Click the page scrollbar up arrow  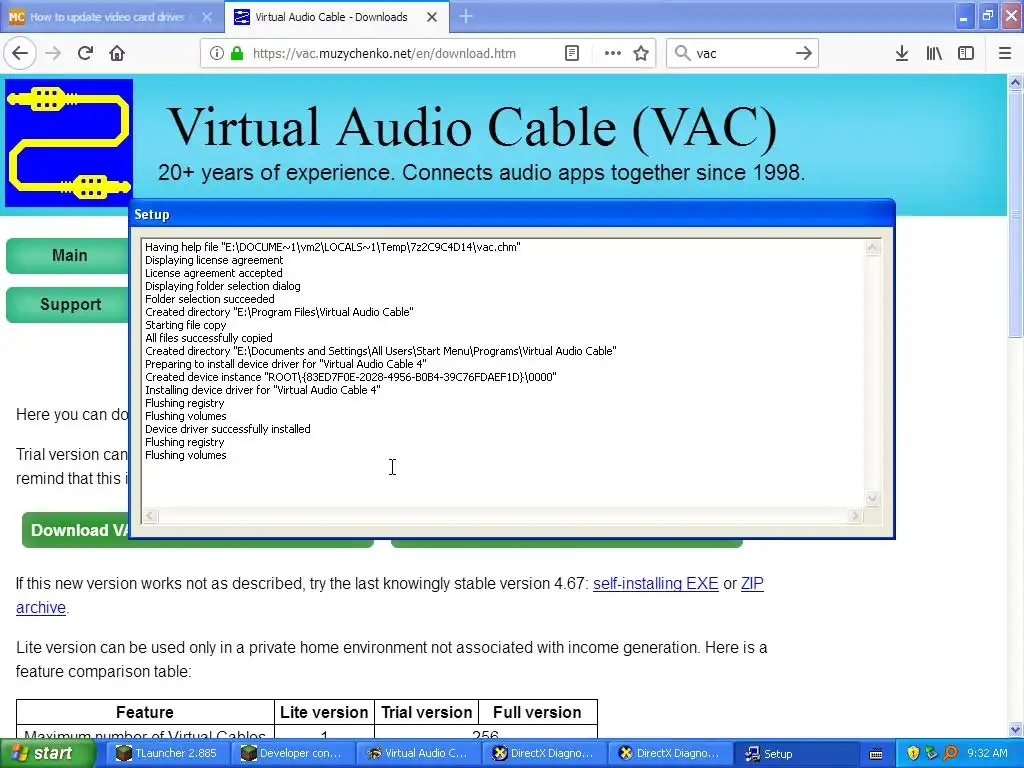pyautogui.click(x=1015, y=82)
